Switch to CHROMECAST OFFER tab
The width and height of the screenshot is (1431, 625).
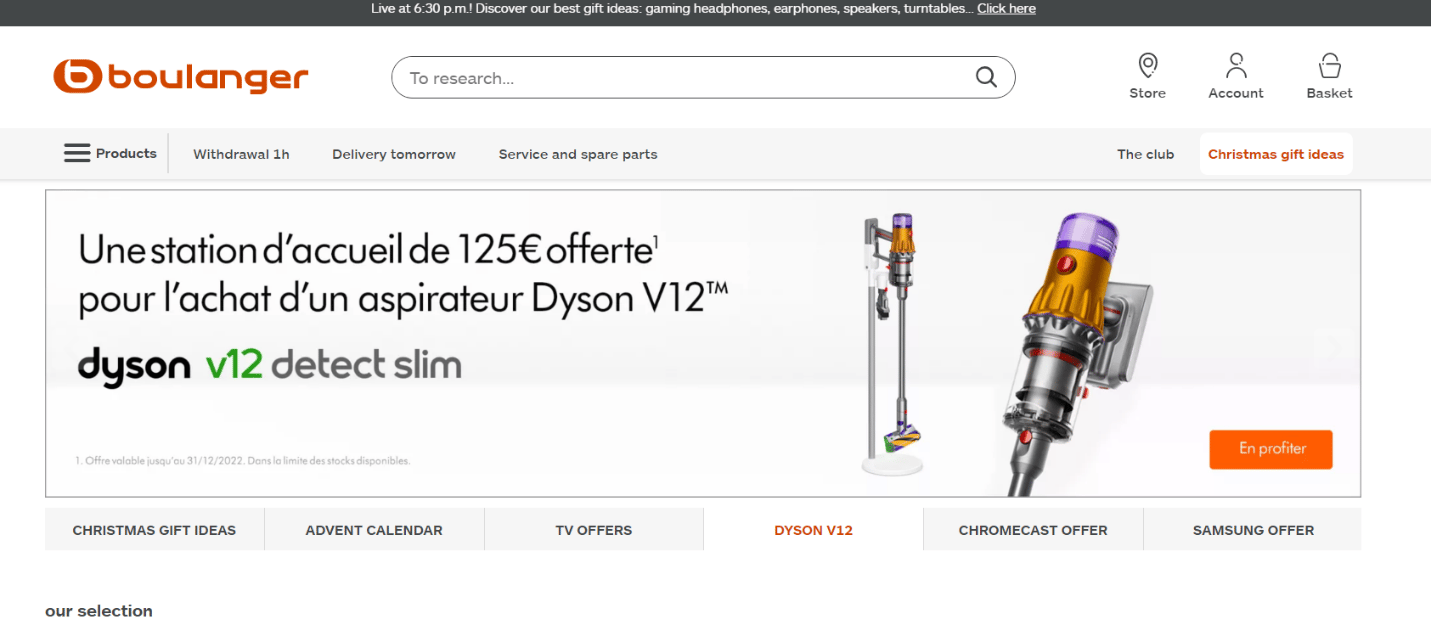(1033, 530)
